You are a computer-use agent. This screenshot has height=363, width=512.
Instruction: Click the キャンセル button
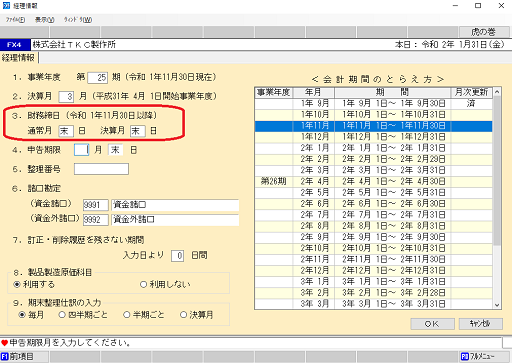480,324
